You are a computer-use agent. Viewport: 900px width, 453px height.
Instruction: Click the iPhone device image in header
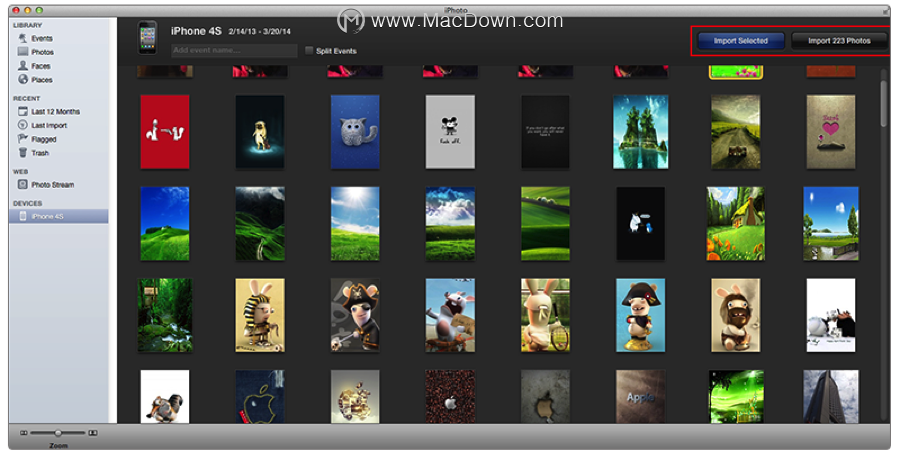(x=148, y=38)
